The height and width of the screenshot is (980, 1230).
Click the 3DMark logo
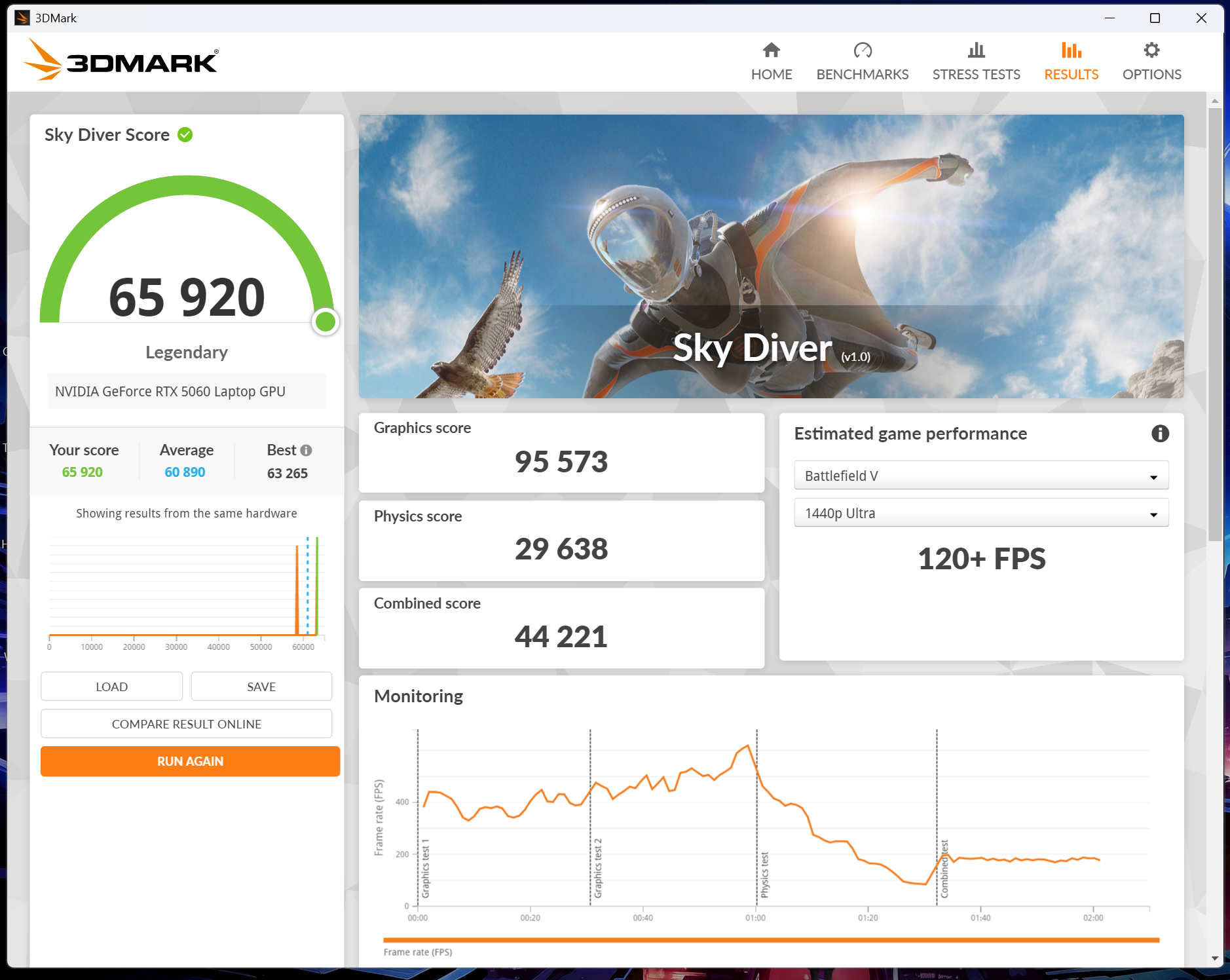[x=121, y=60]
